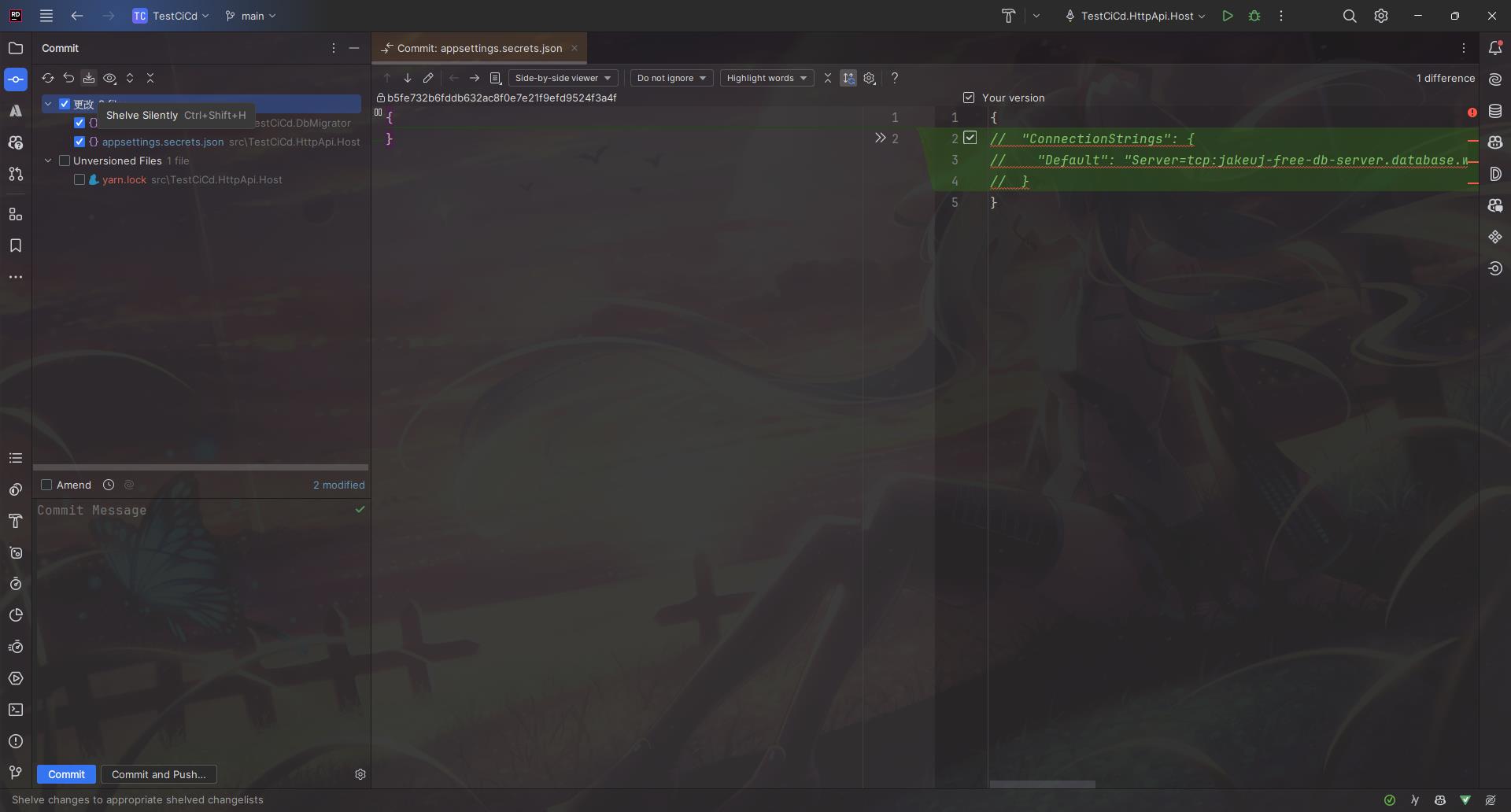Open Notifications bell icon
This screenshot has width=1511, height=812.
pyautogui.click(x=1495, y=48)
